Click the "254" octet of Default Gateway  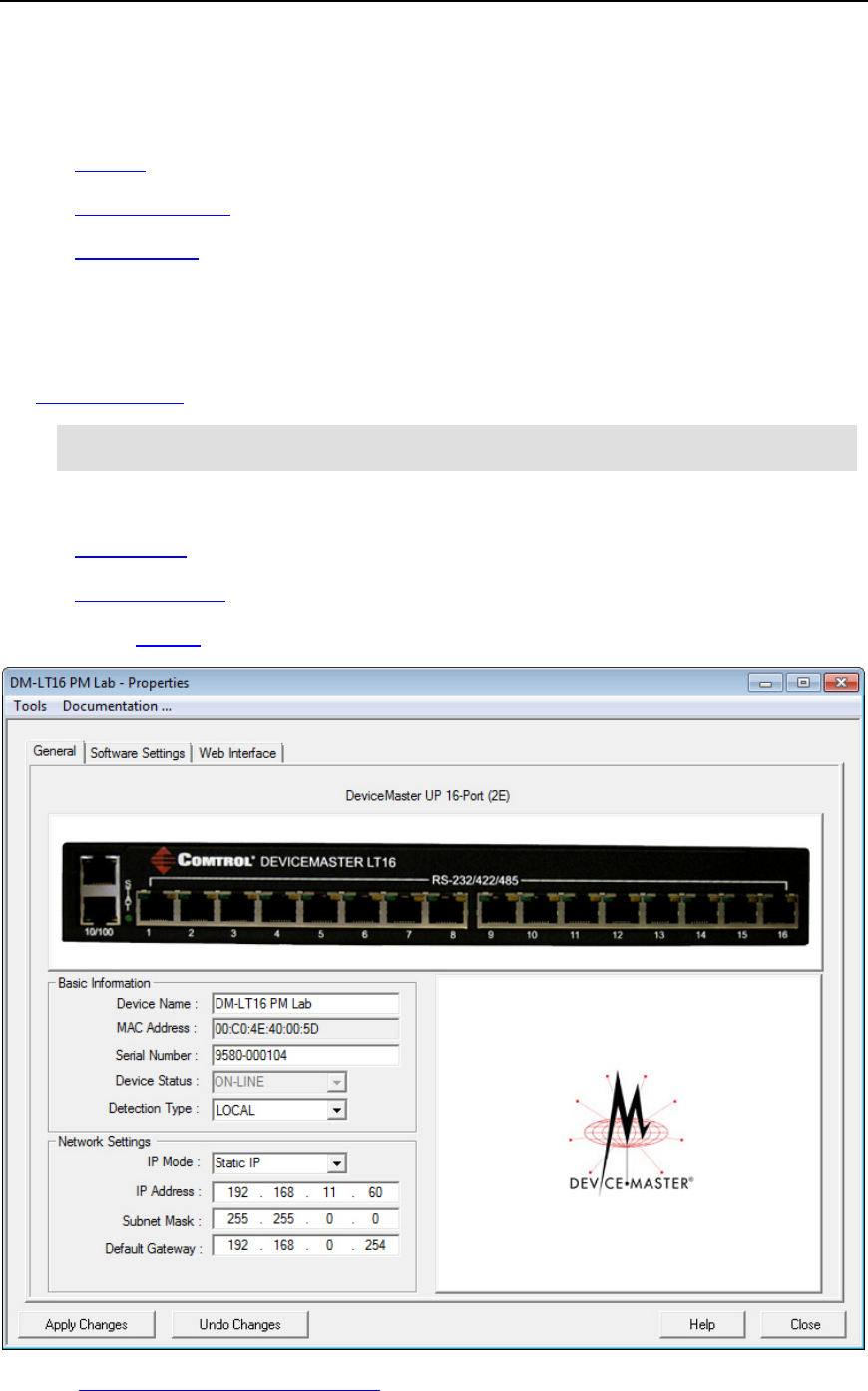point(375,1245)
